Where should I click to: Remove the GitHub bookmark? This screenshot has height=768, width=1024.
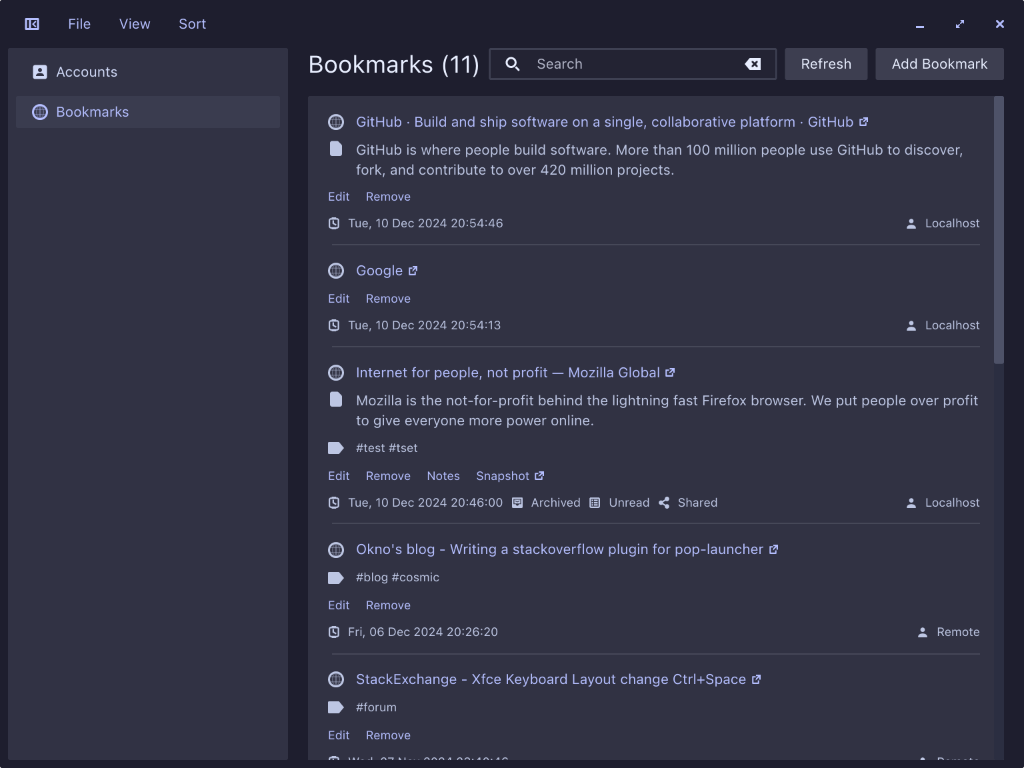click(x=388, y=197)
